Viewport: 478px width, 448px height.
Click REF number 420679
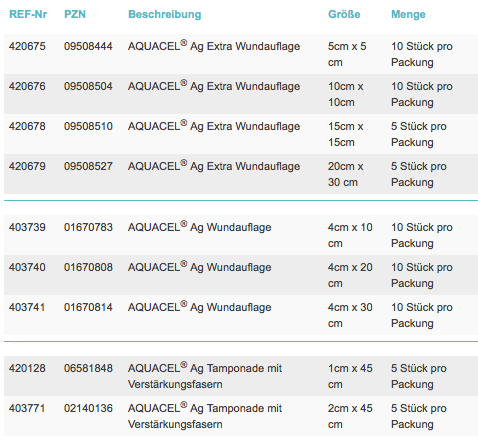coord(27,166)
